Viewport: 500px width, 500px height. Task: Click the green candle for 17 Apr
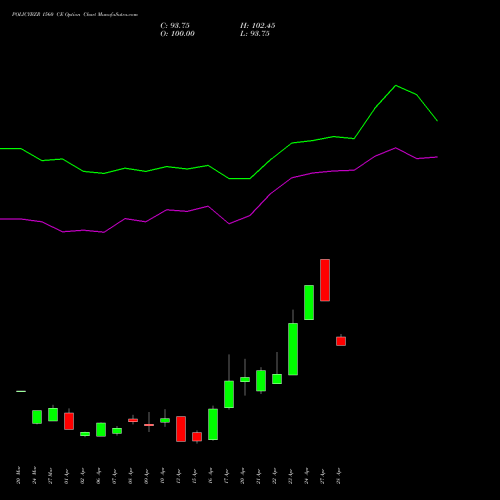click(x=229, y=394)
